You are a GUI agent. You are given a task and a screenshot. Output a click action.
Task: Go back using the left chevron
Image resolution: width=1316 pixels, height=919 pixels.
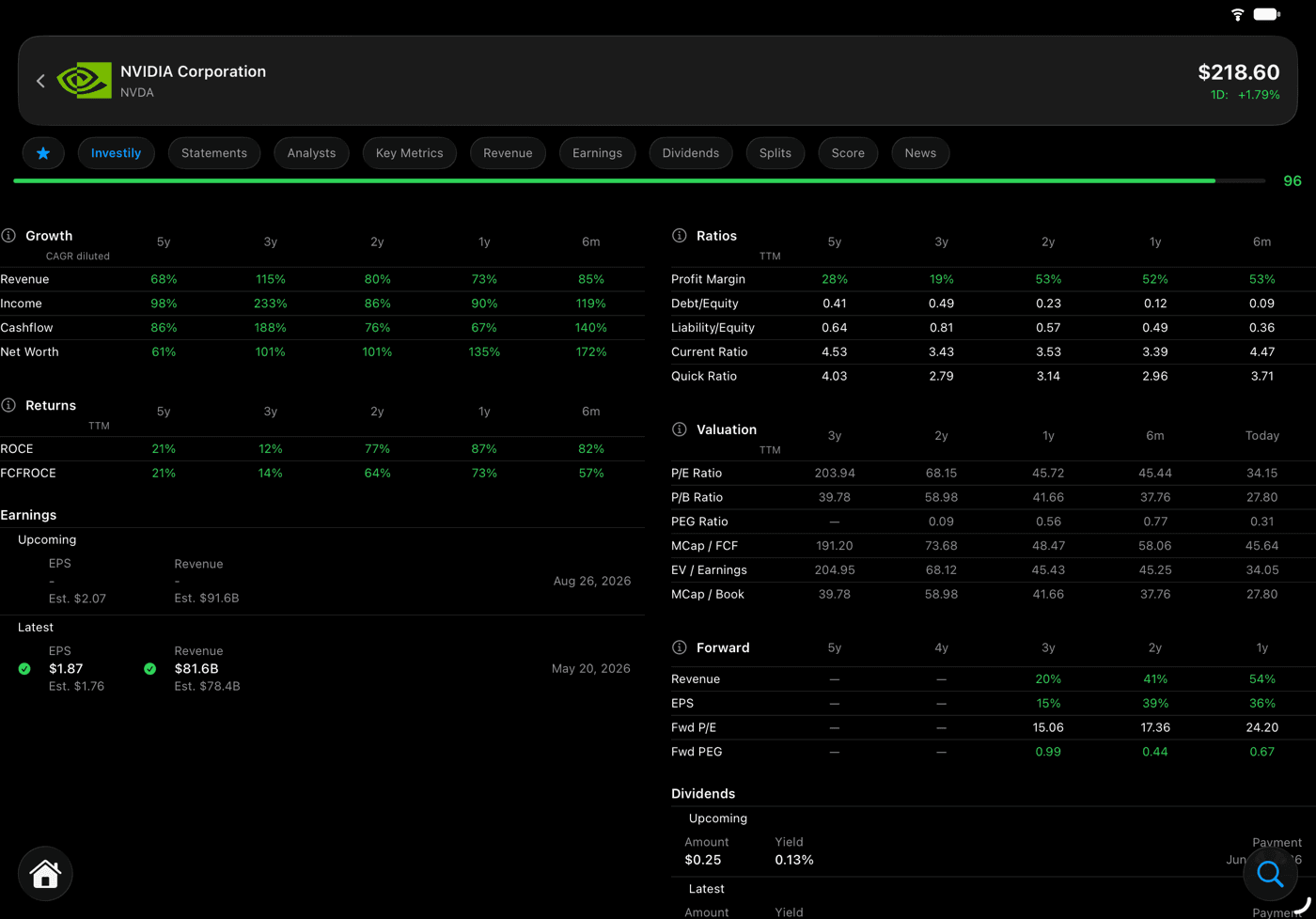click(40, 81)
